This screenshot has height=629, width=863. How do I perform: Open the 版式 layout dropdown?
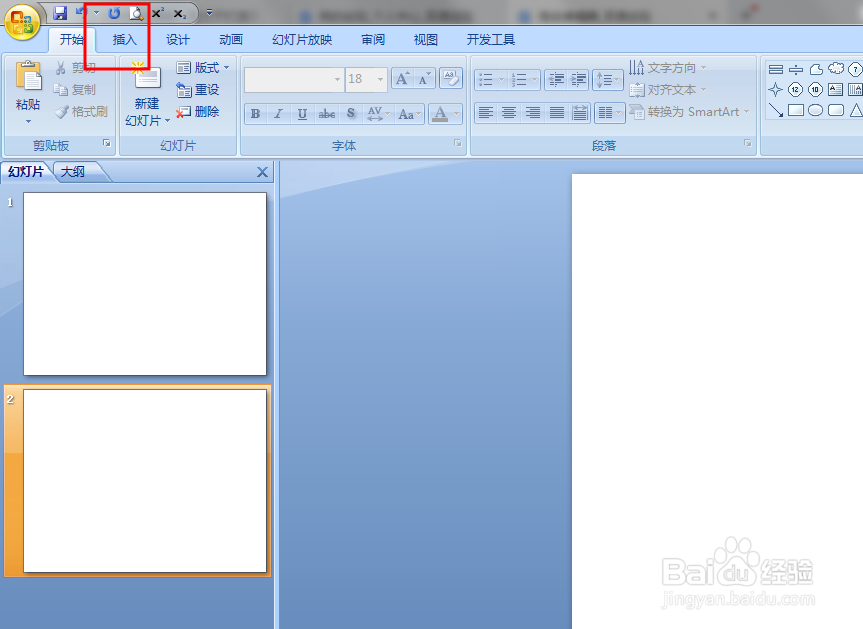(203, 68)
